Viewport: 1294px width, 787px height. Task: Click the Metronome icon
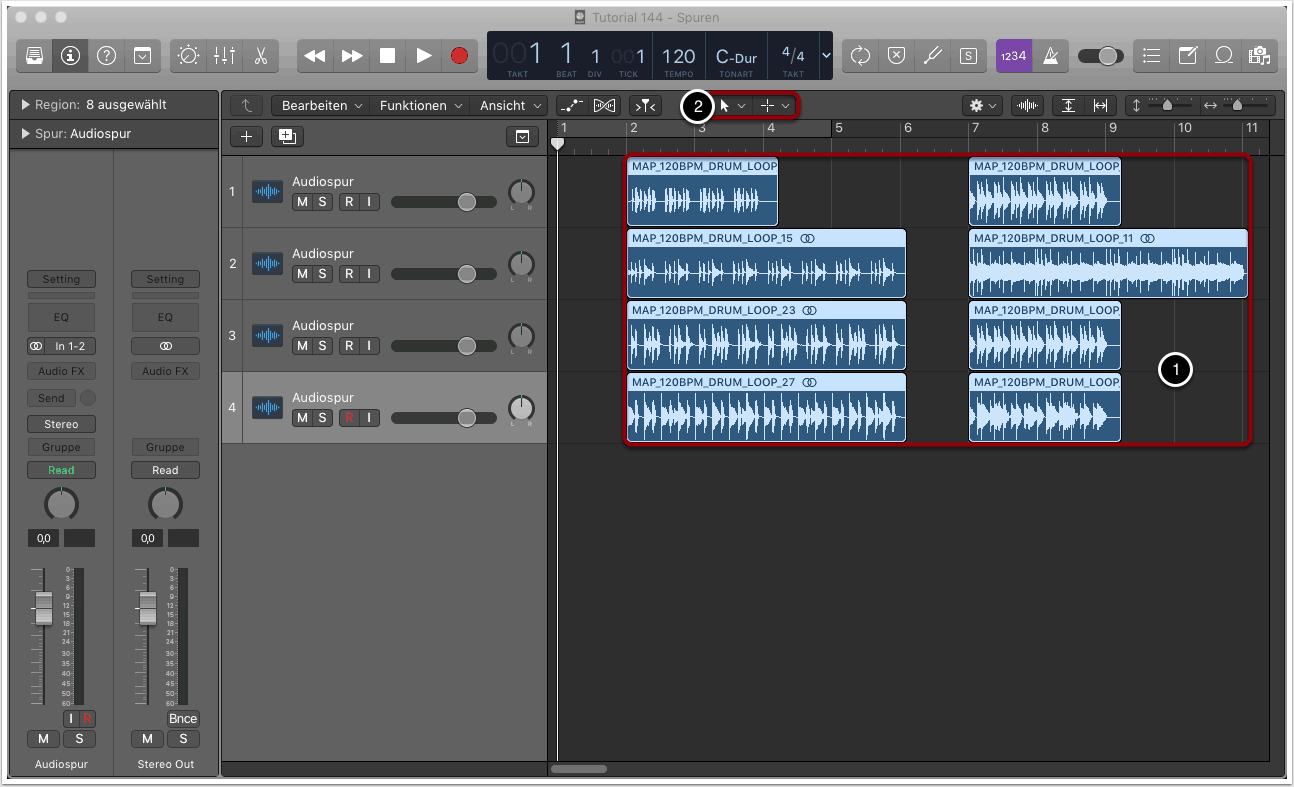(1050, 56)
